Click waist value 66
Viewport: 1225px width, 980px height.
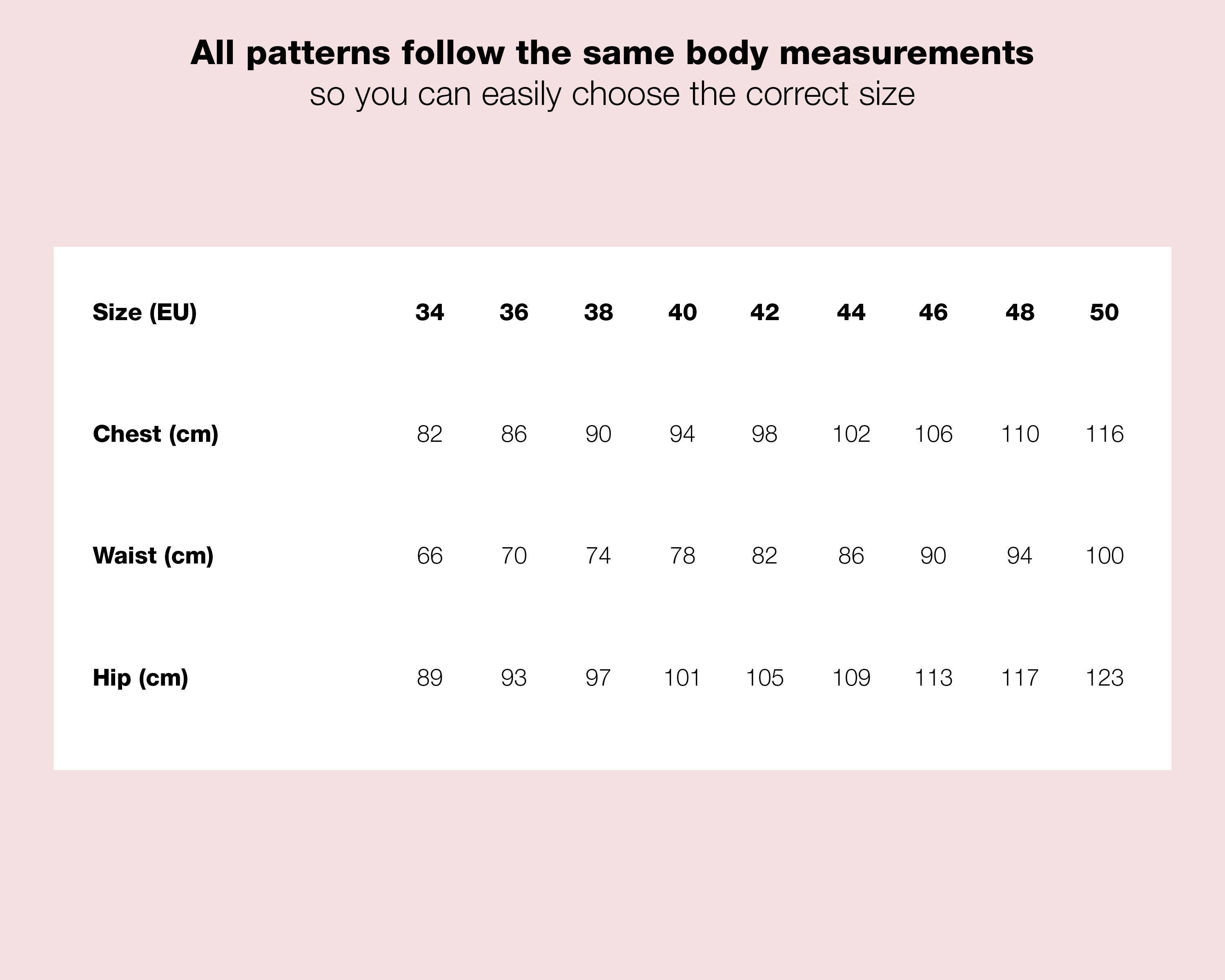pyautogui.click(x=430, y=556)
